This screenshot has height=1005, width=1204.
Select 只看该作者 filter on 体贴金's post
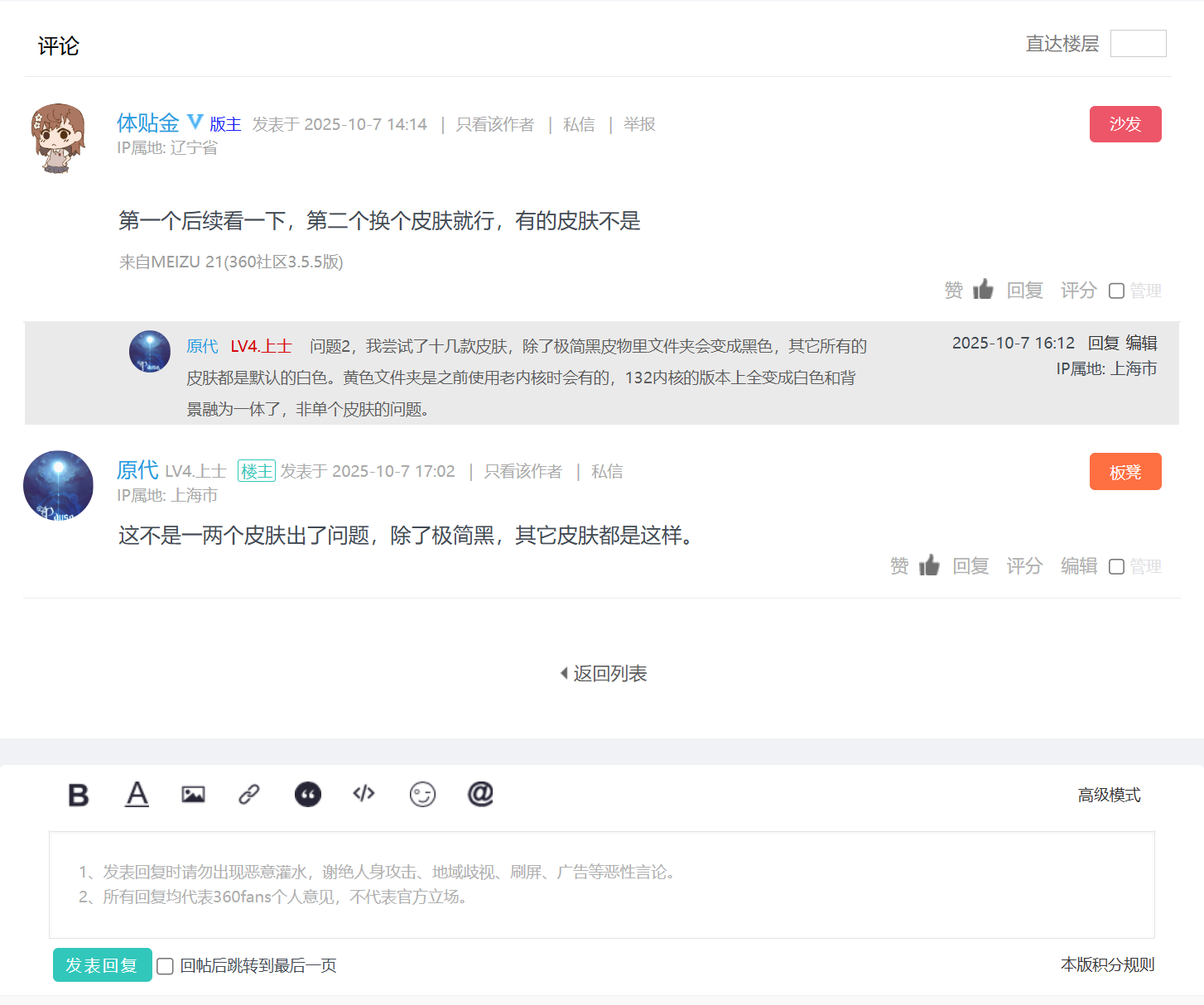click(x=494, y=124)
